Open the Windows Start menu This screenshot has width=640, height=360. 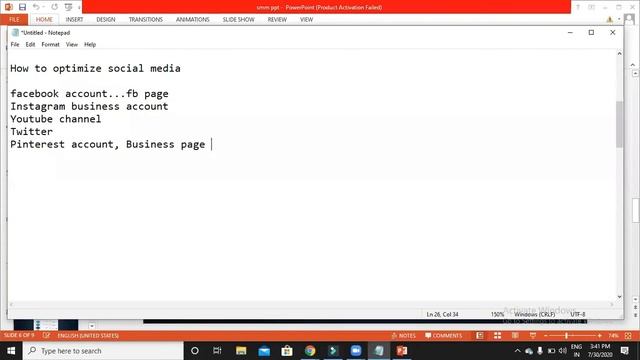11,351
